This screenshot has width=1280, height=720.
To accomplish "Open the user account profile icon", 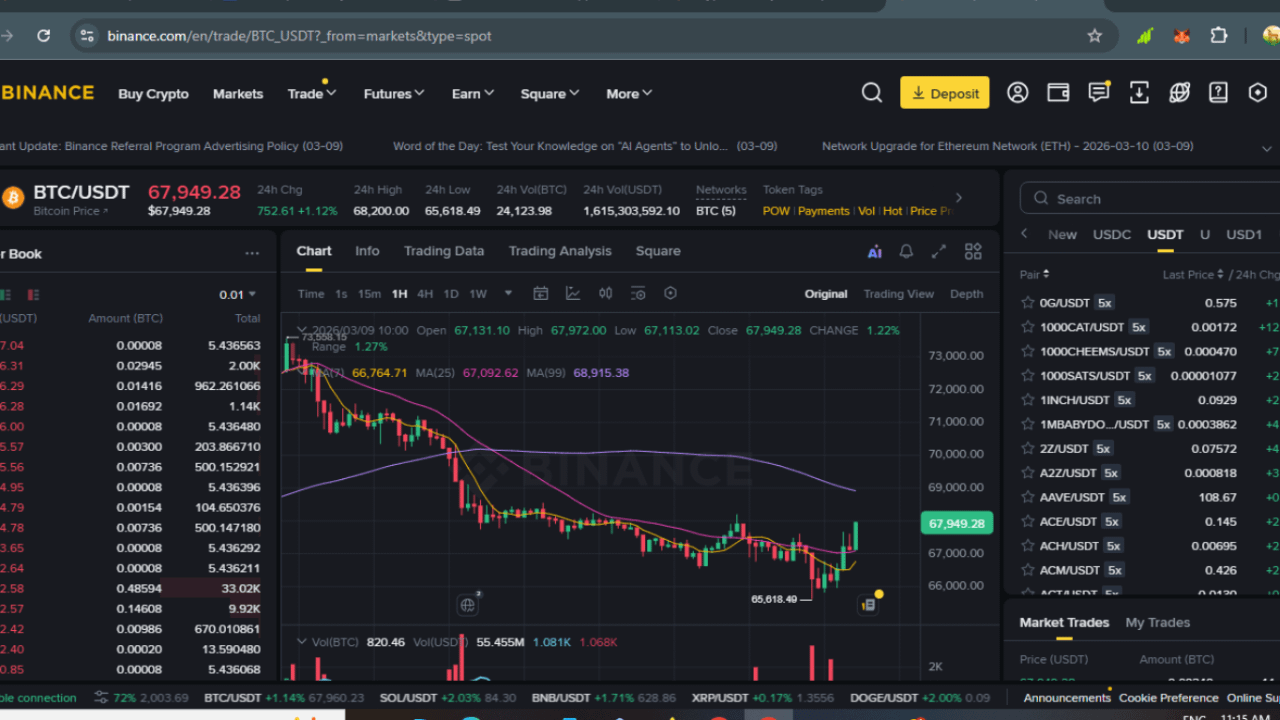I will click(x=1017, y=93).
